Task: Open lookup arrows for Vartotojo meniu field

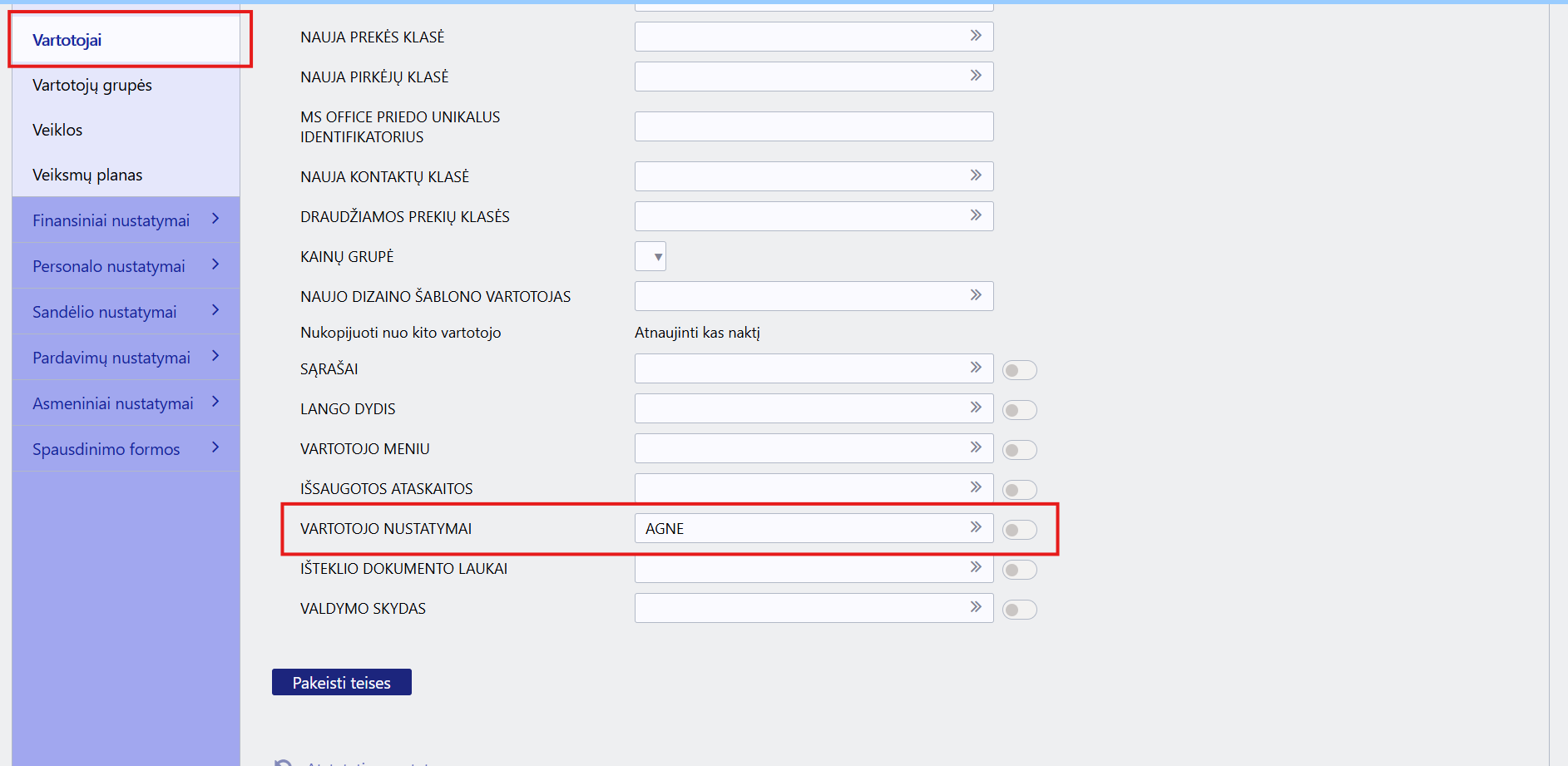Action: click(x=976, y=447)
